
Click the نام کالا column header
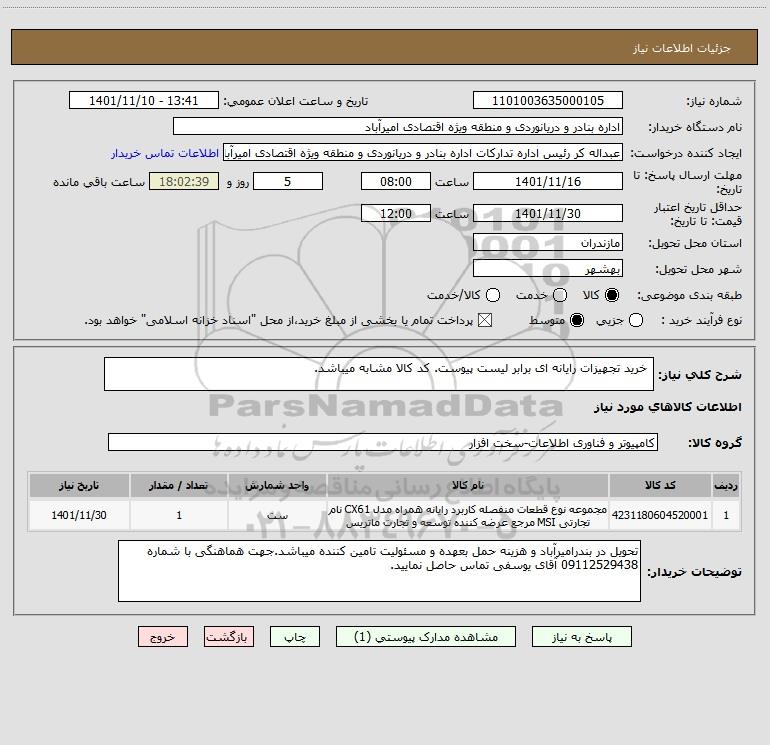(x=468, y=485)
